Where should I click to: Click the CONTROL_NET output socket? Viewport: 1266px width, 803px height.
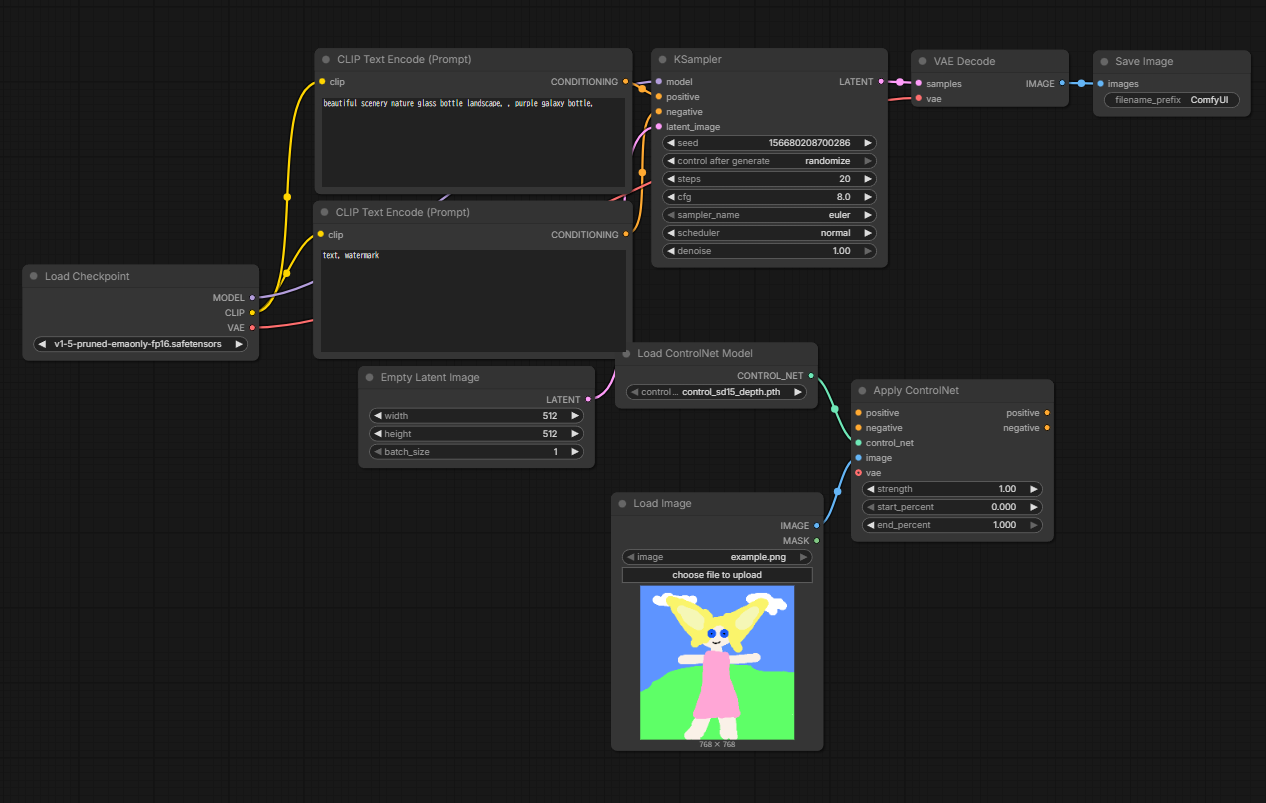(811, 376)
